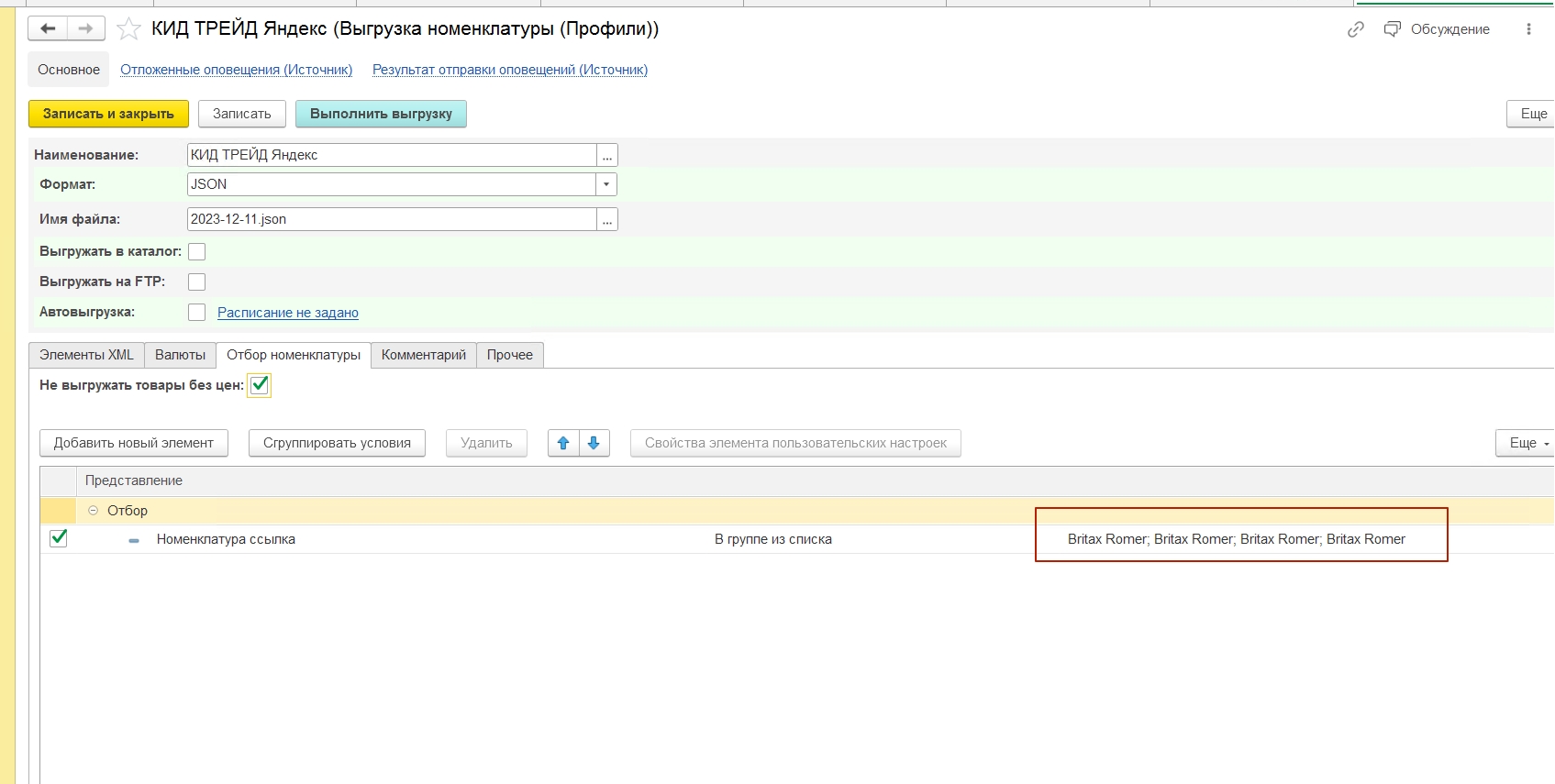This screenshot has width=1555, height=784.
Task: Open the Формат dropdown list
Action: (x=605, y=184)
